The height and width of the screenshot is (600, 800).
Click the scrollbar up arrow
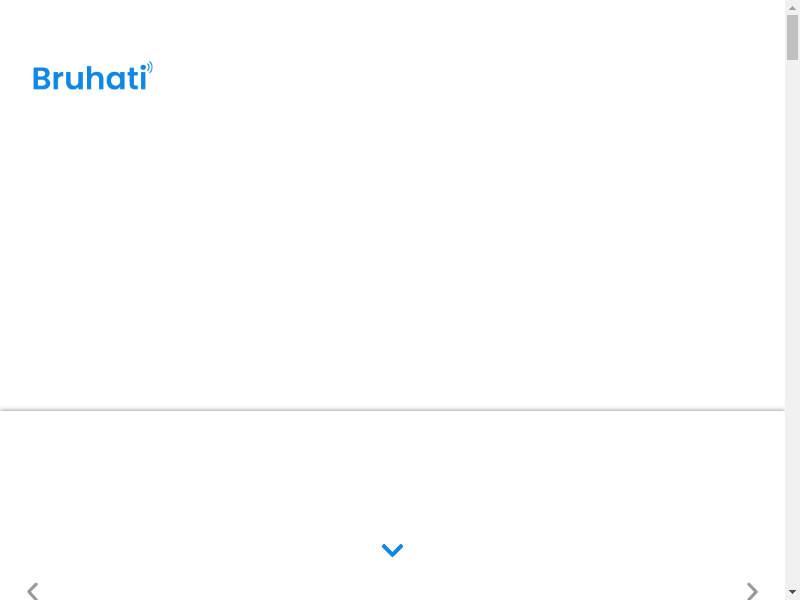click(792, 7)
